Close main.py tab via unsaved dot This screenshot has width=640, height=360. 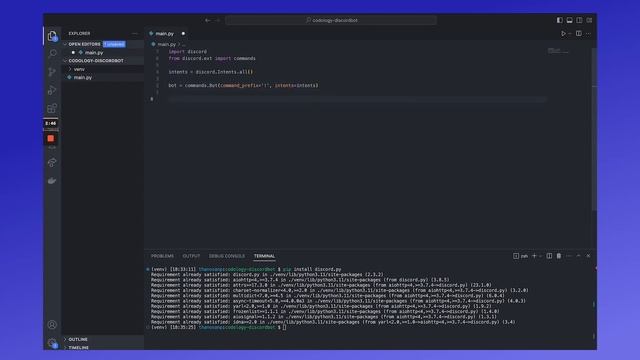(x=183, y=33)
